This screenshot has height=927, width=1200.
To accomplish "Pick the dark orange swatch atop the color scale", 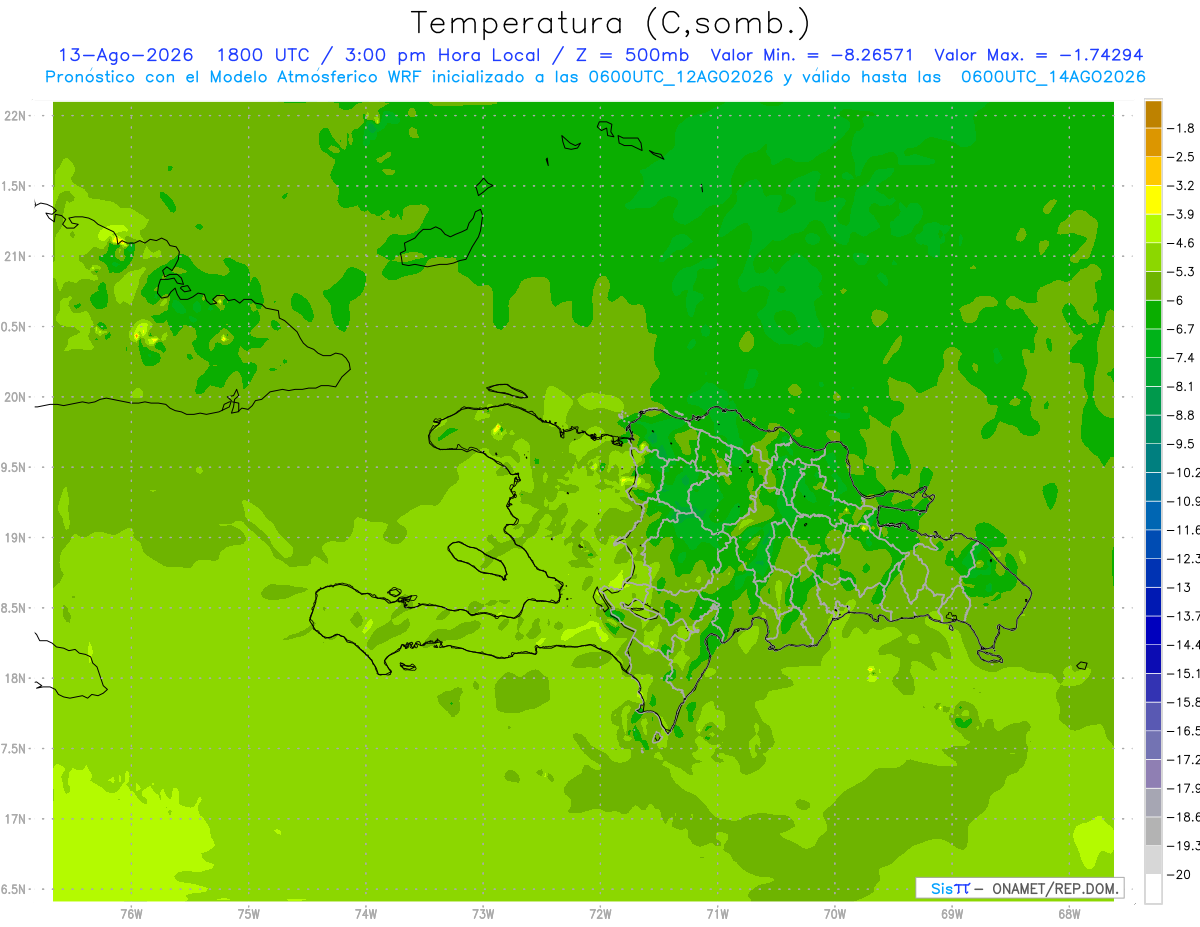I will click(1153, 114).
